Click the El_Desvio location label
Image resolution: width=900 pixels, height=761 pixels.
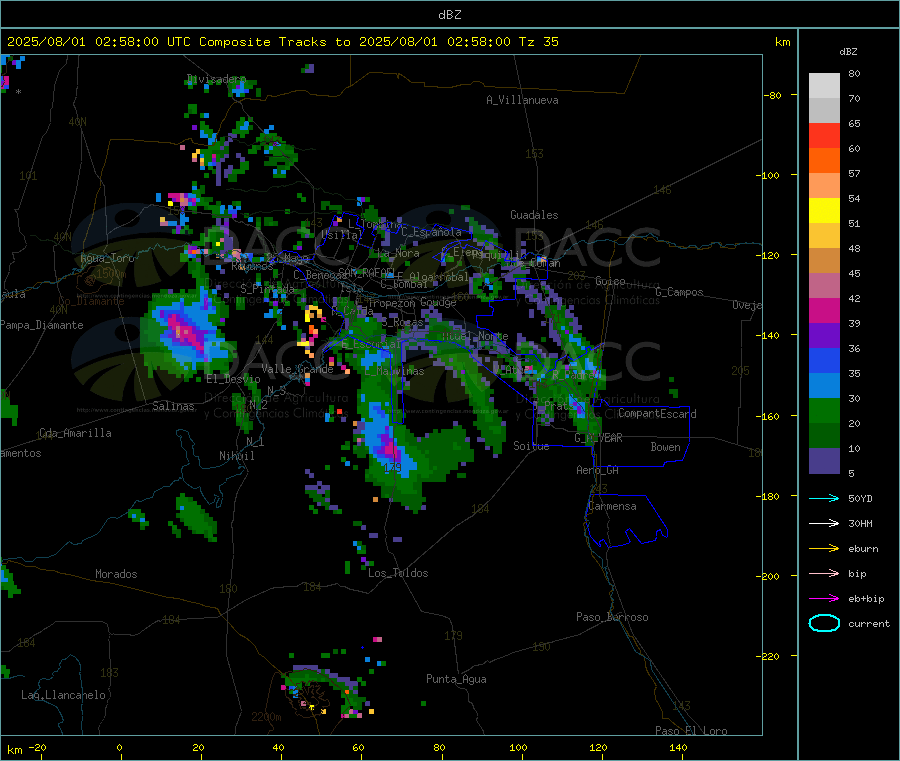pyautogui.click(x=233, y=379)
